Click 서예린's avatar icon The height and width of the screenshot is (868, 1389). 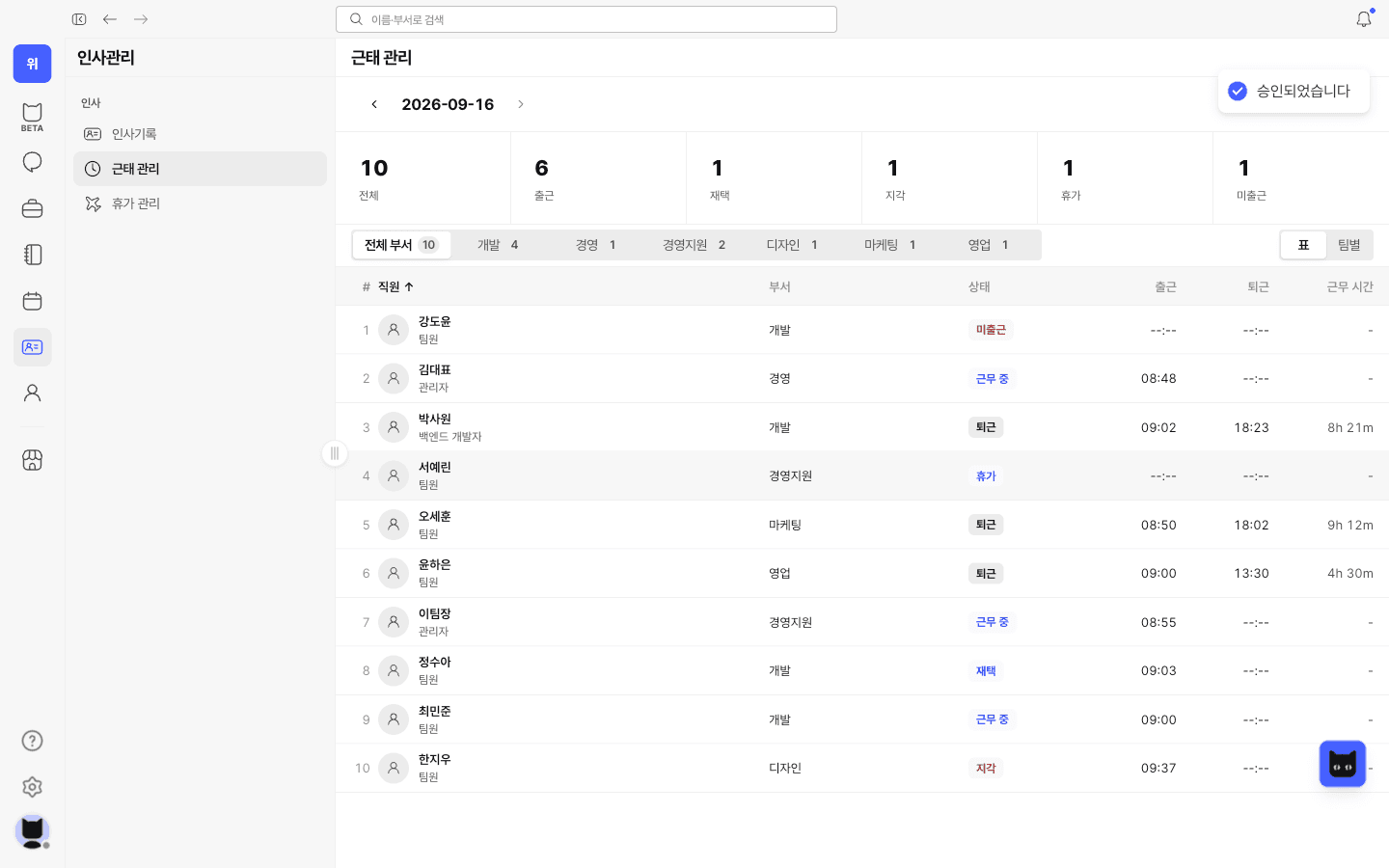click(394, 475)
